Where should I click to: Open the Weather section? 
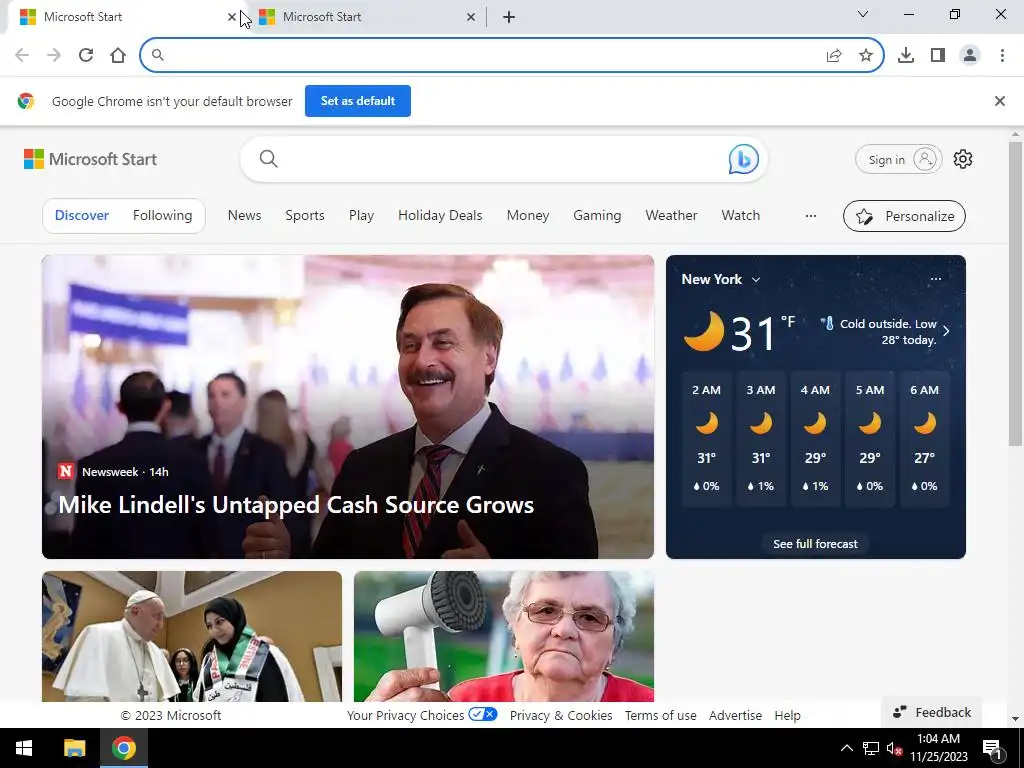coord(671,216)
